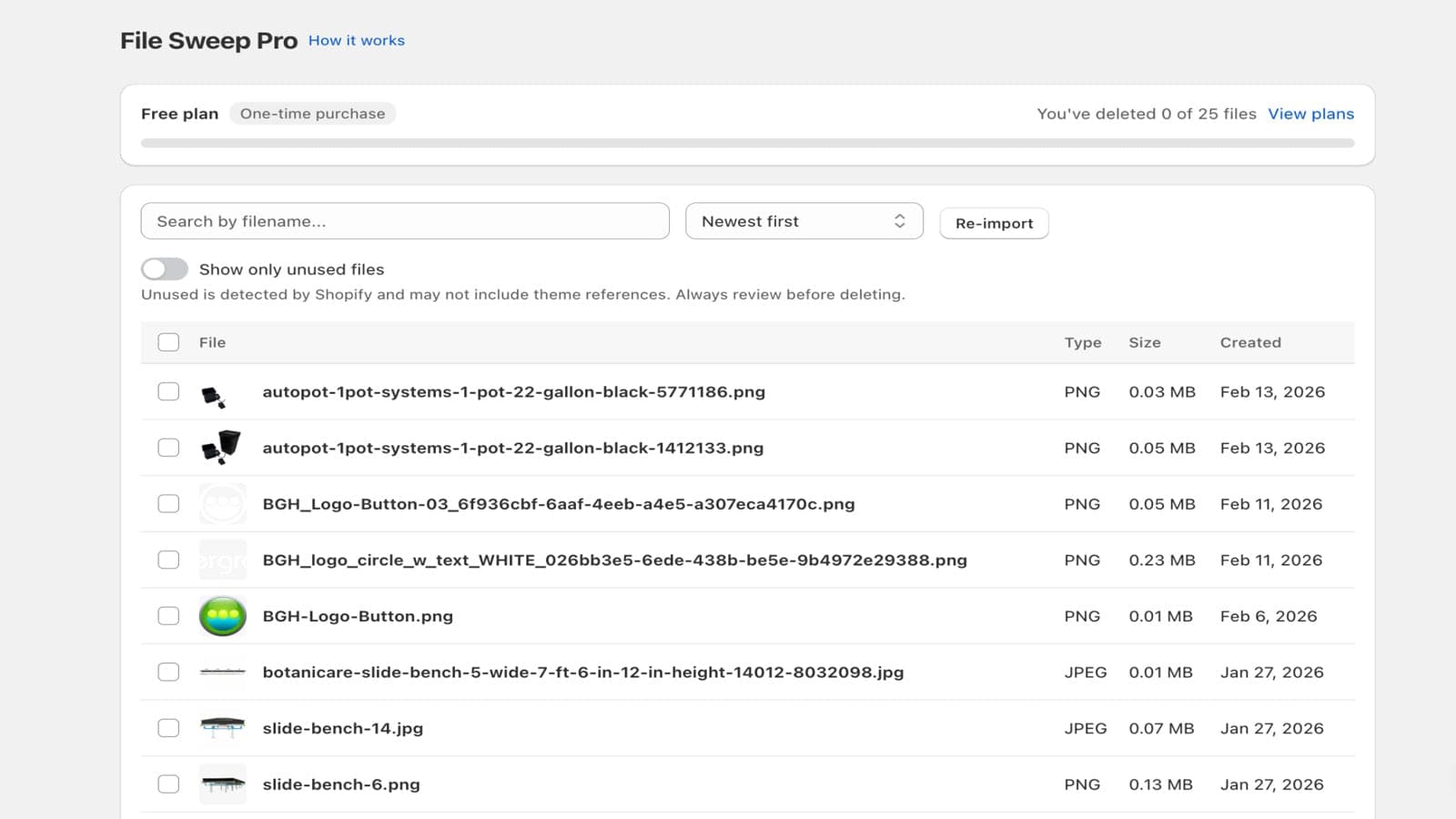Open thumbnail of slide-bench-6.png
The width and height of the screenshot is (1456, 819).
222,784
